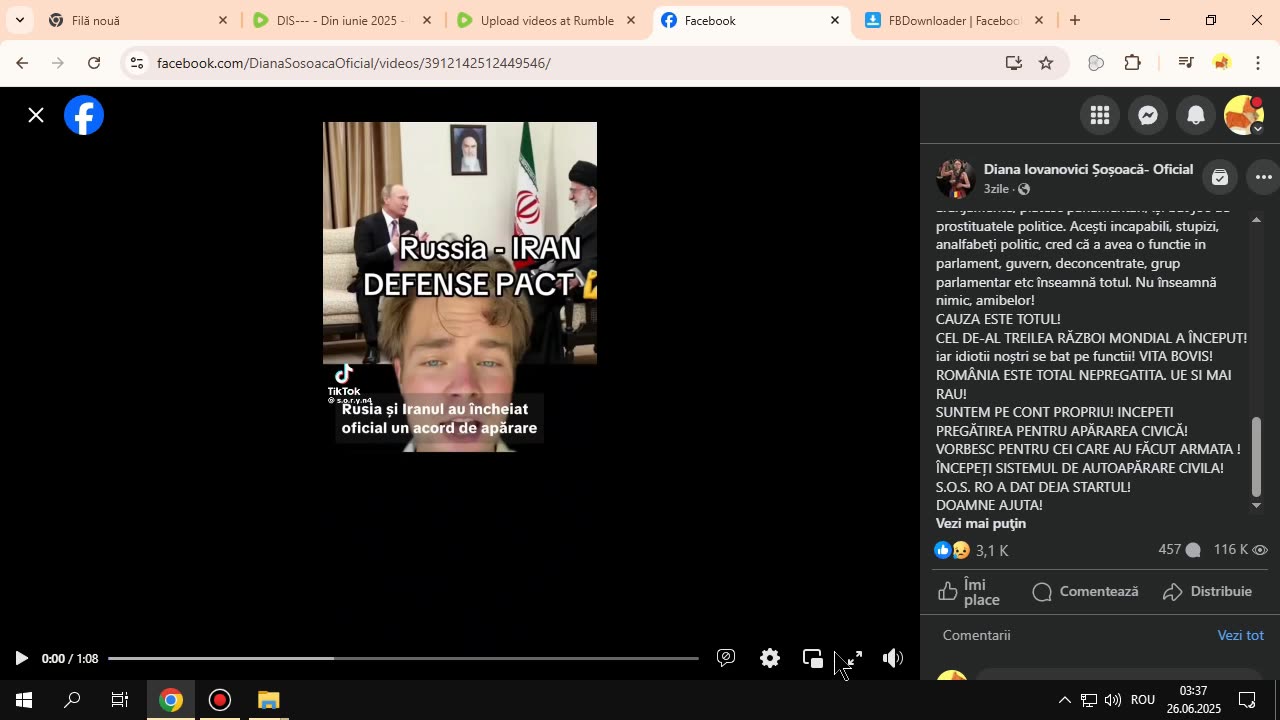1280x720 pixels.
Task: Reload the current page
Action: pos(94,63)
